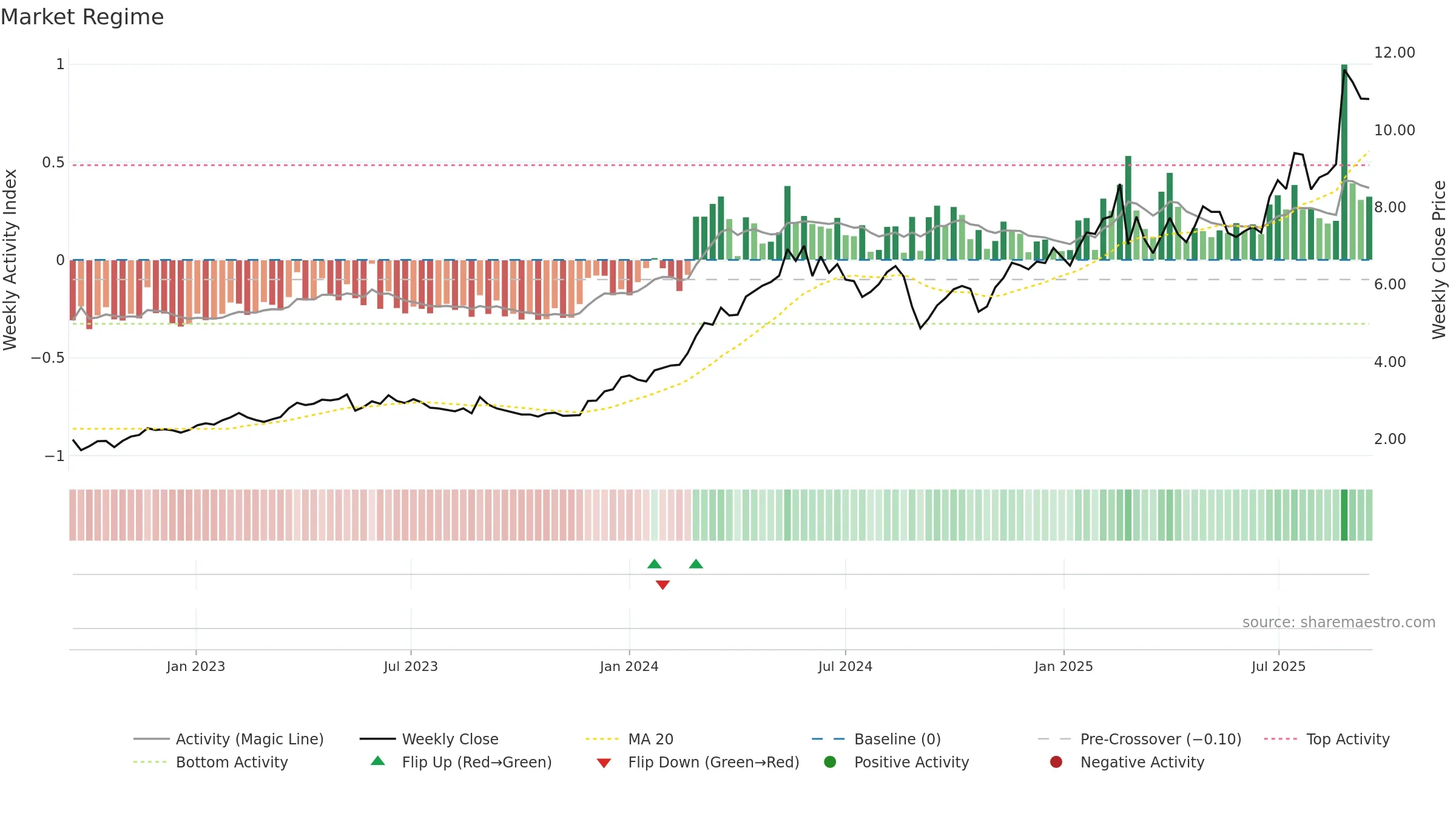Toggle the Pre-Crossover (−0.10) legend entry

pyautogui.click(x=1140, y=739)
